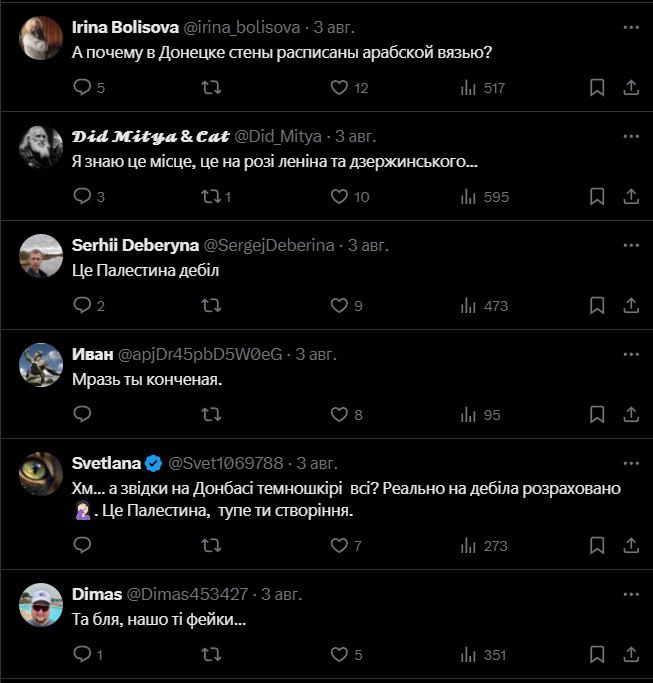653x683 pixels.
Task: Open Did Mitya & Cat's profile picture
Action: tap(41, 147)
